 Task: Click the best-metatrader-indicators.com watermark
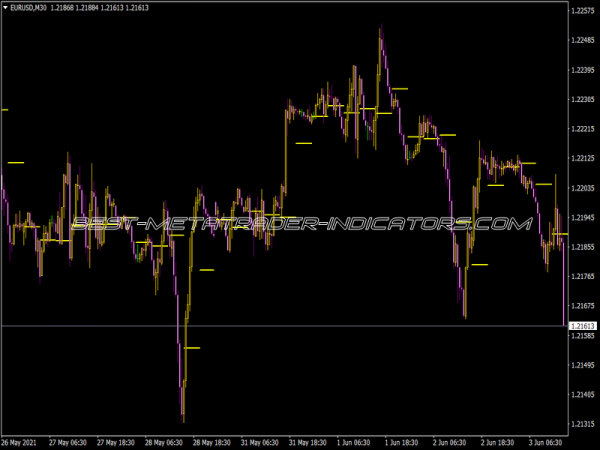[300, 224]
